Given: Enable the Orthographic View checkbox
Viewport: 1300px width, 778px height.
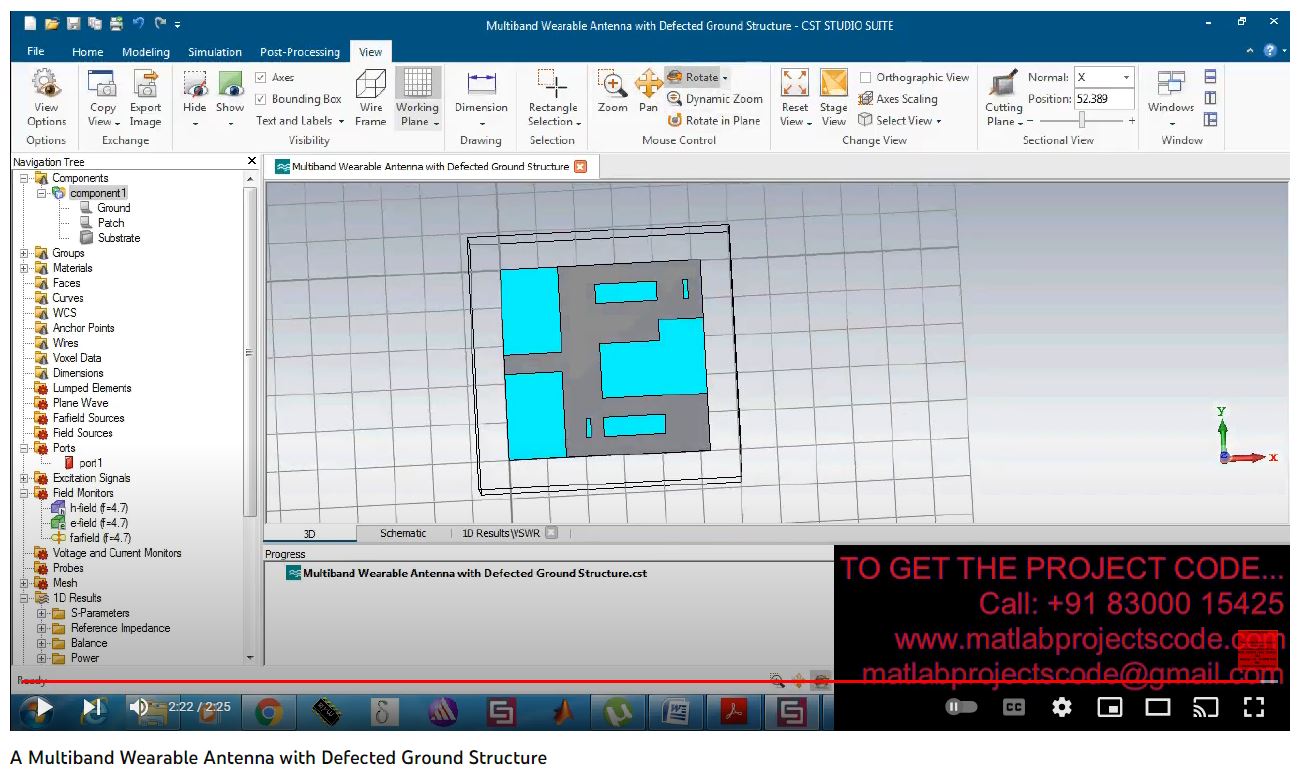Looking at the screenshot, I should (x=866, y=77).
